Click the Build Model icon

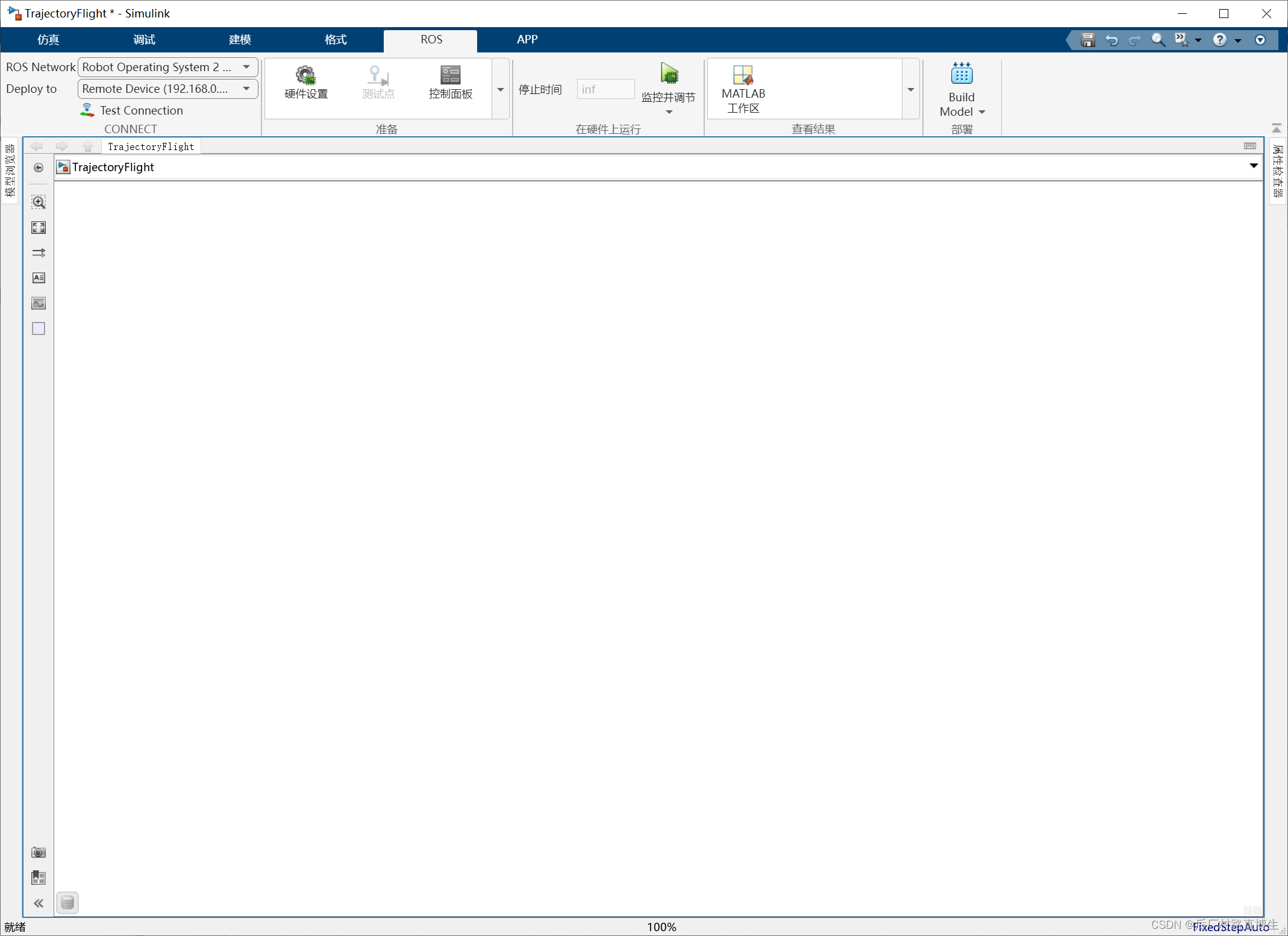coord(961,74)
